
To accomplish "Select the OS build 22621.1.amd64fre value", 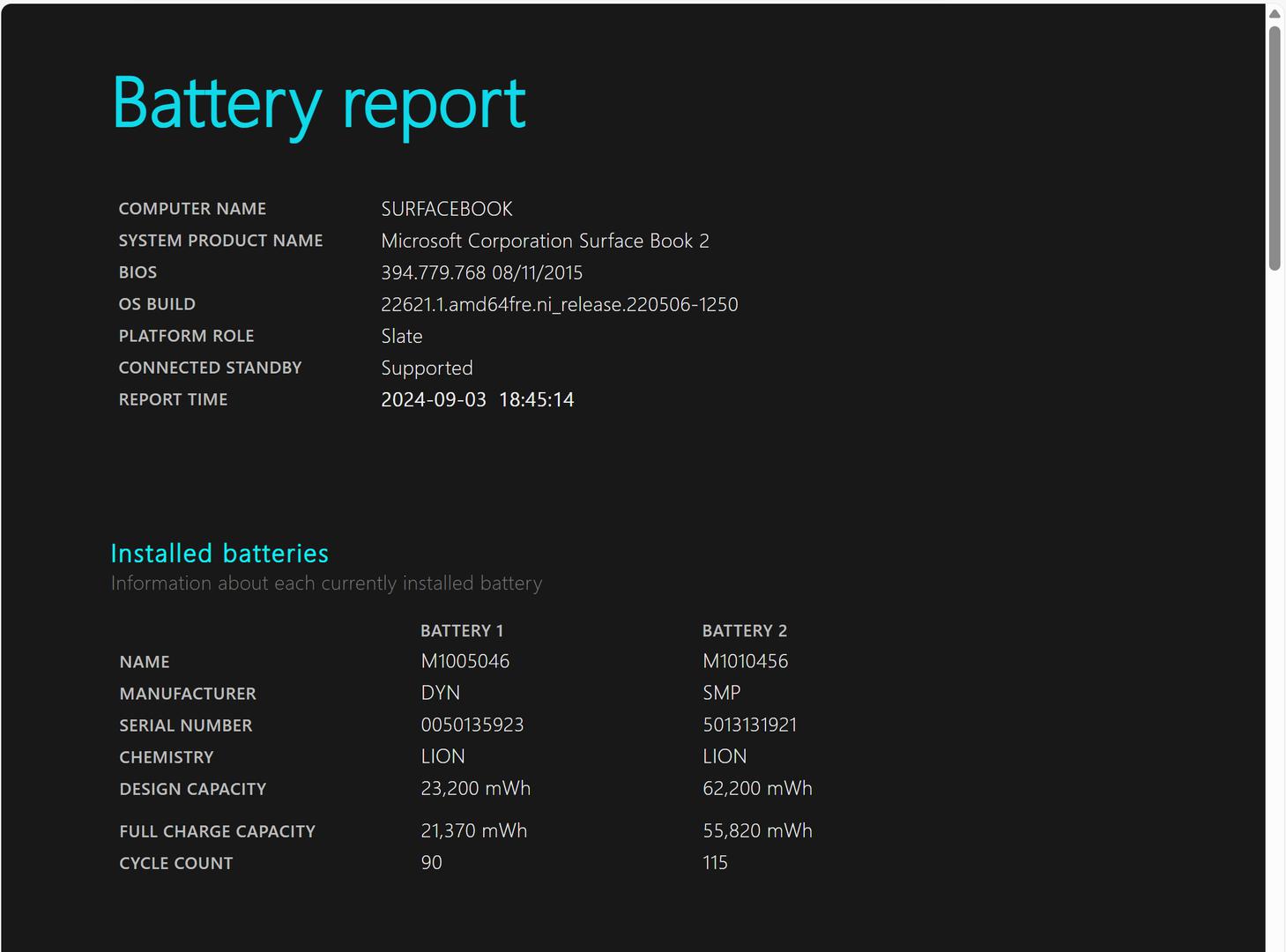I will point(560,304).
